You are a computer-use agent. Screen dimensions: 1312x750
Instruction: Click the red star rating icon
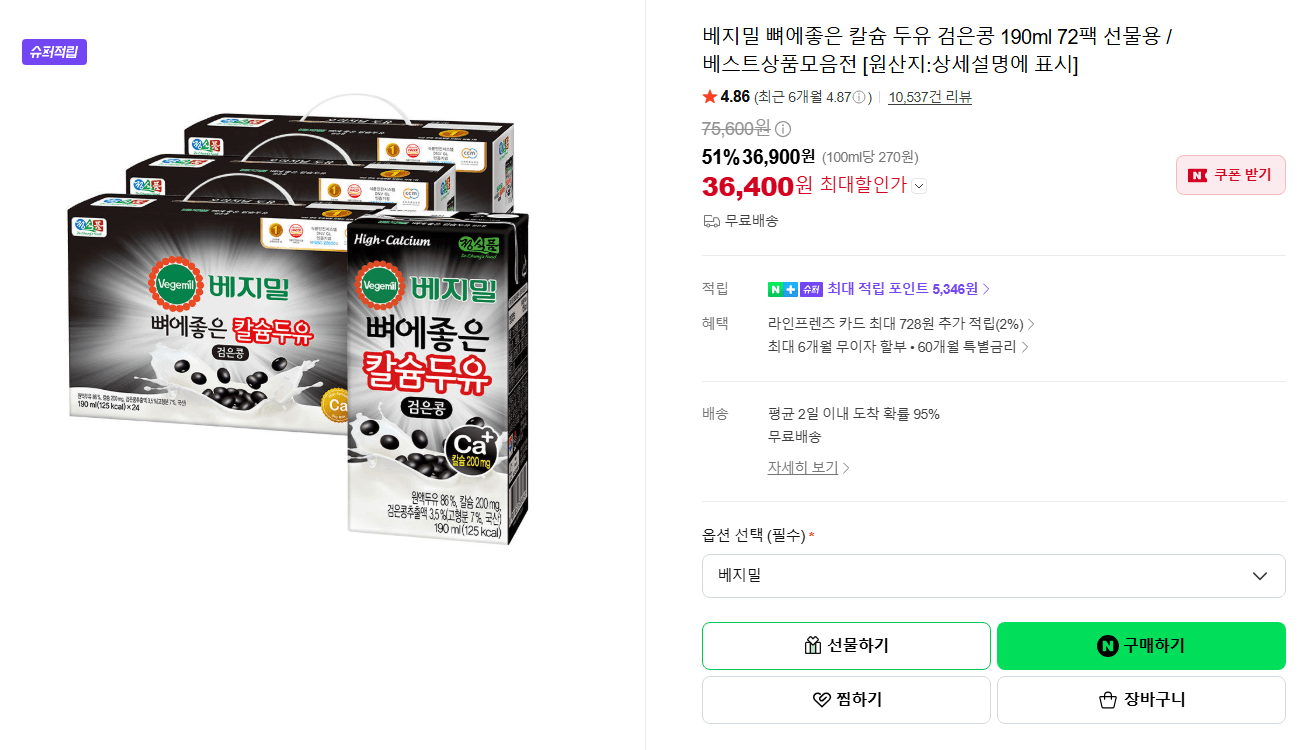710,97
